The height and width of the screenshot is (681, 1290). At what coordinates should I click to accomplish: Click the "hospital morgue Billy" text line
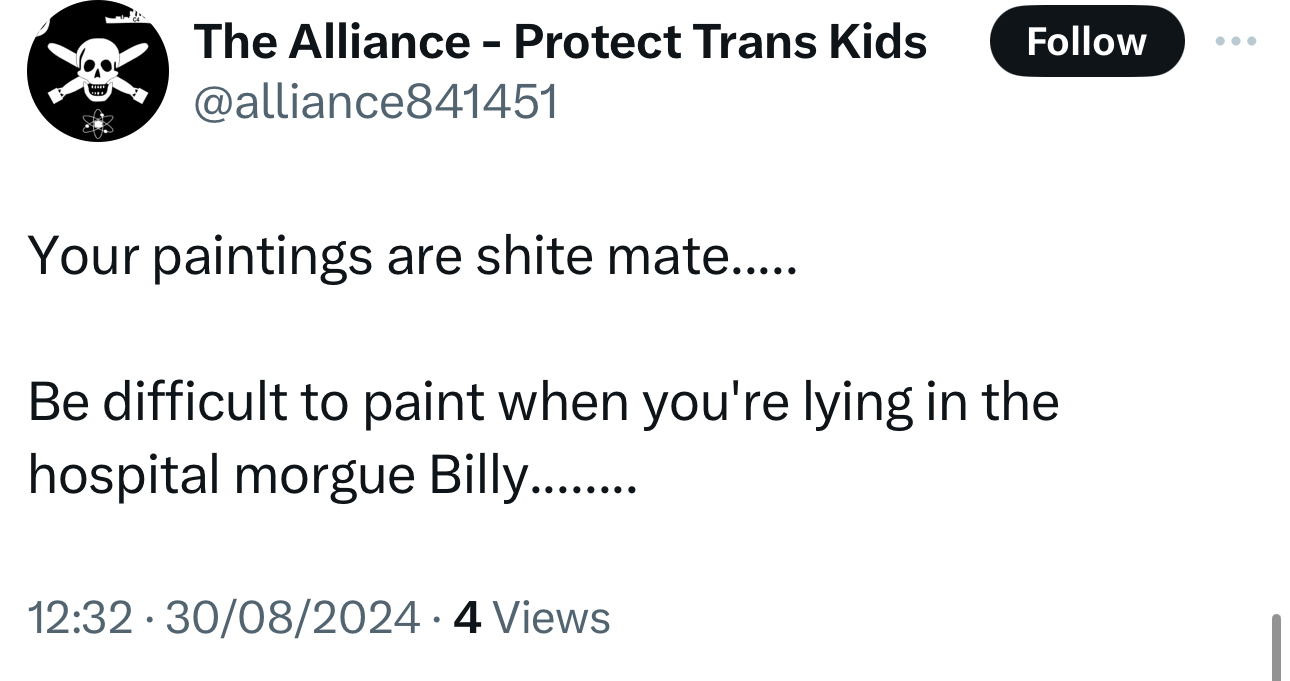pos(330,477)
